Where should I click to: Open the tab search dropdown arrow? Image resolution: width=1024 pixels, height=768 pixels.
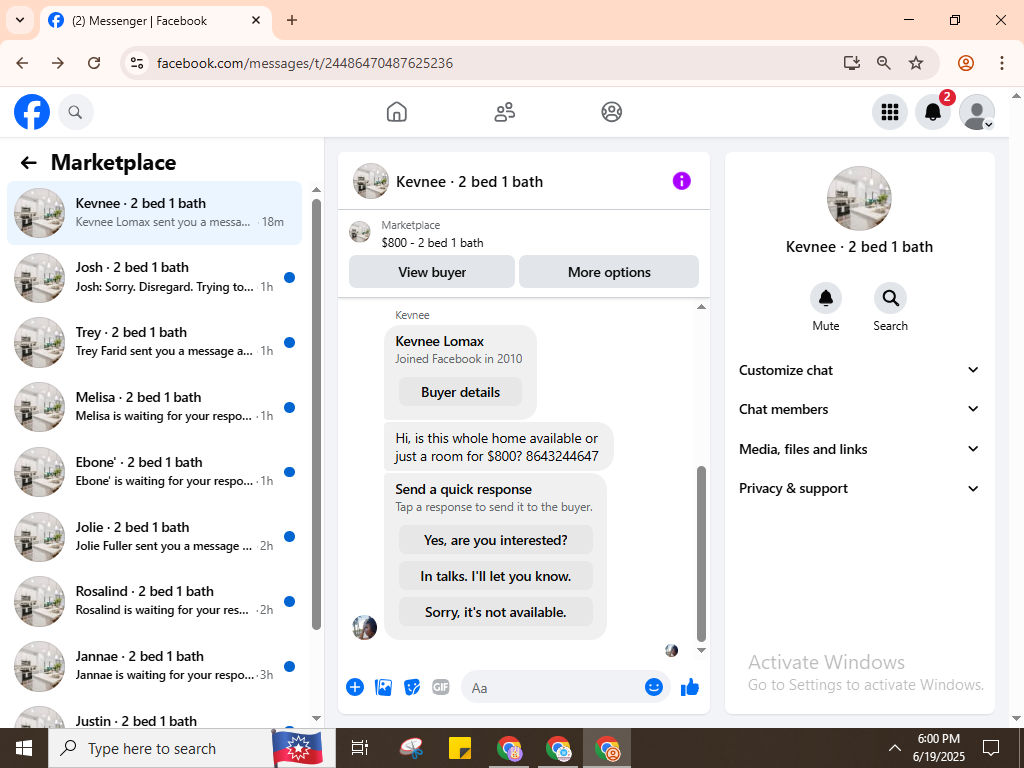(x=20, y=20)
